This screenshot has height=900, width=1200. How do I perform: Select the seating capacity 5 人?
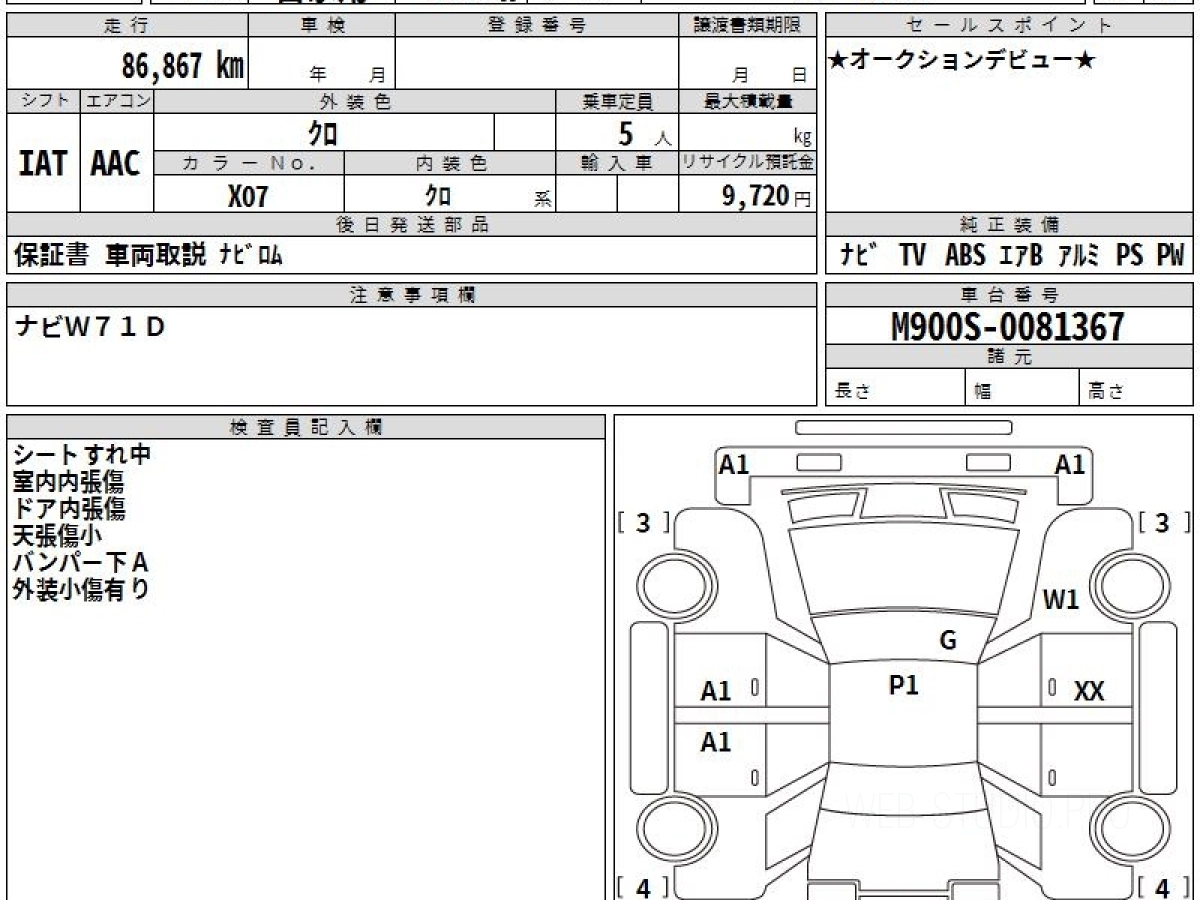tap(644, 135)
